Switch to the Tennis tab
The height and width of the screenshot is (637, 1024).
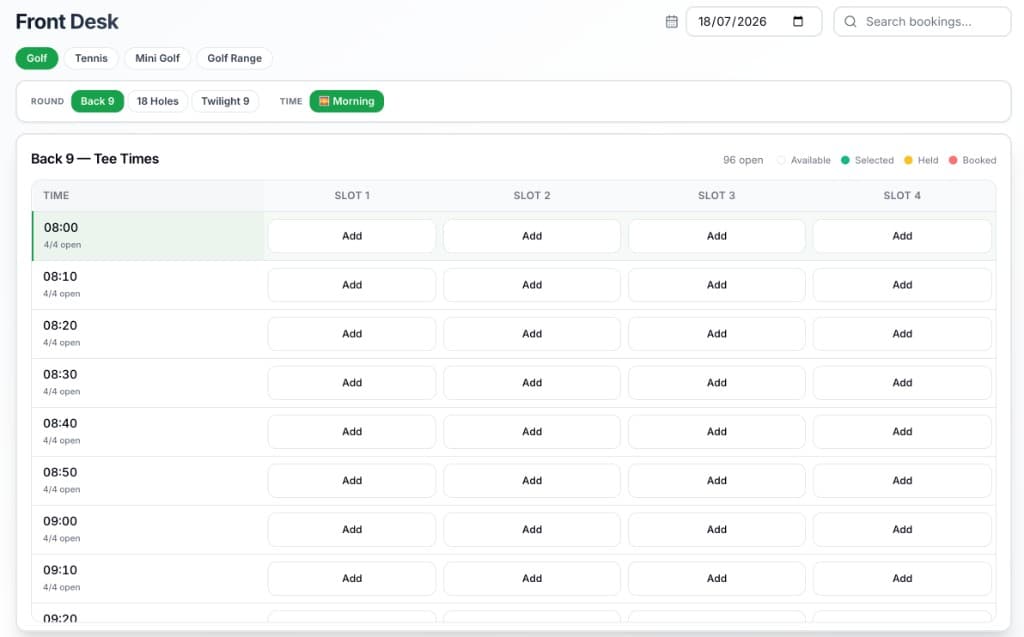click(91, 58)
